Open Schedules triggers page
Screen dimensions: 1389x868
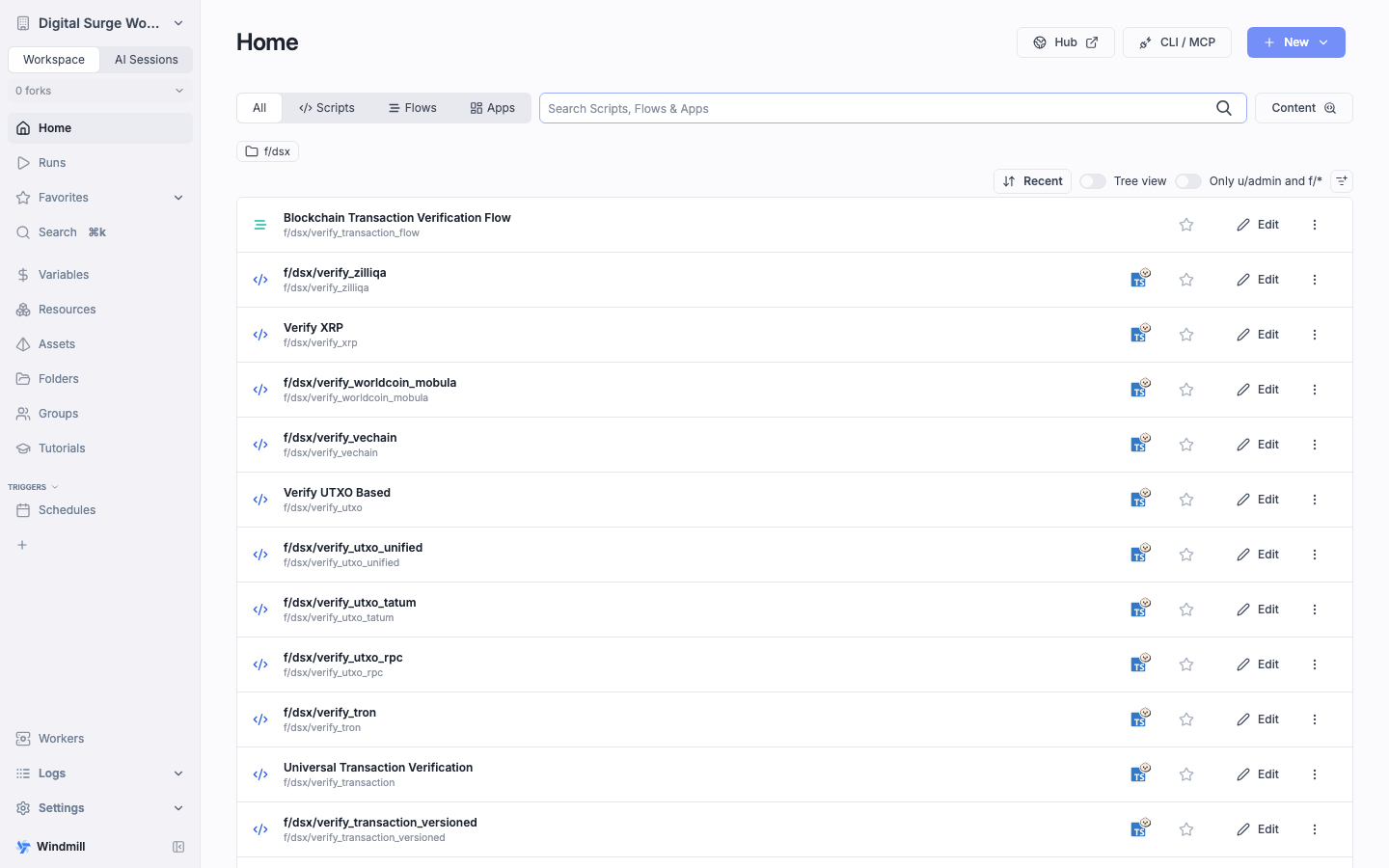pyautogui.click(x=100, y=510)
